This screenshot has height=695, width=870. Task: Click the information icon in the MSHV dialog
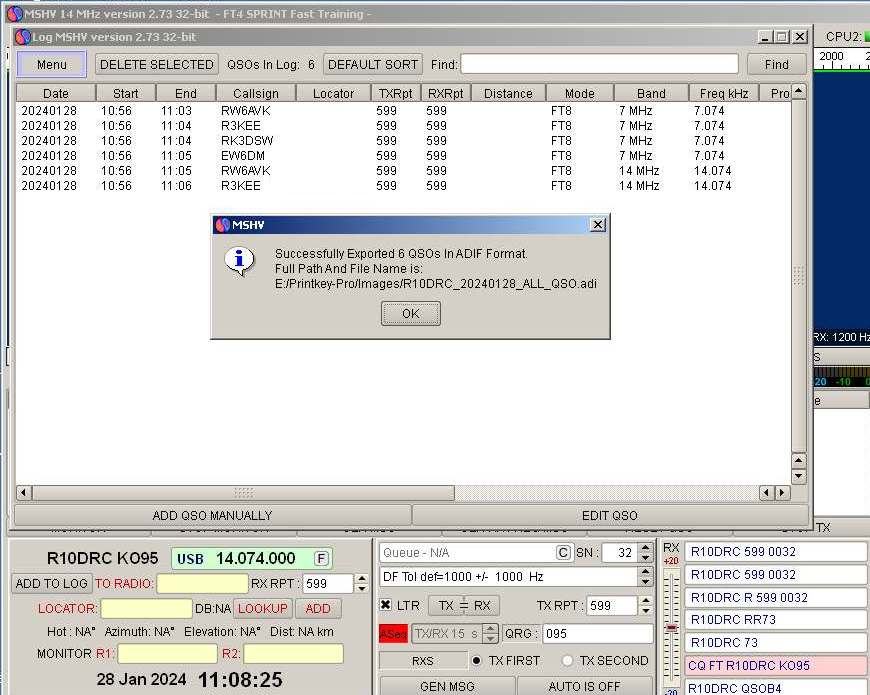click(x=238, y=261)
